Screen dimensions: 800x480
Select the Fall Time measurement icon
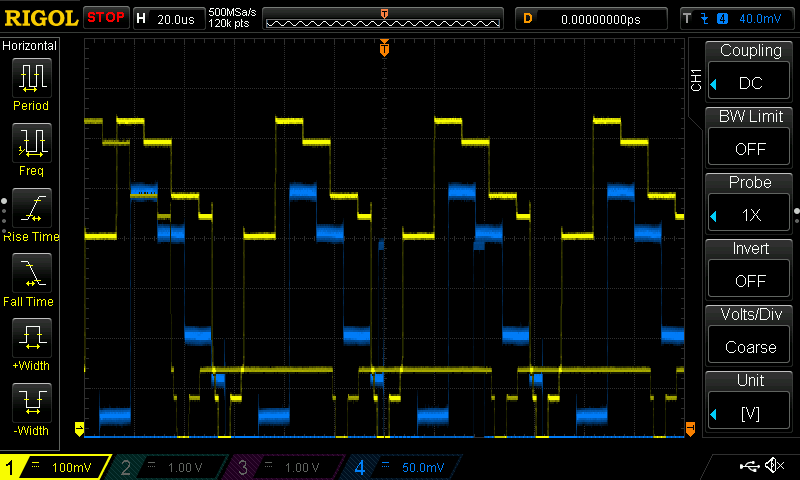pyautogui.click(x=32, y=272)
